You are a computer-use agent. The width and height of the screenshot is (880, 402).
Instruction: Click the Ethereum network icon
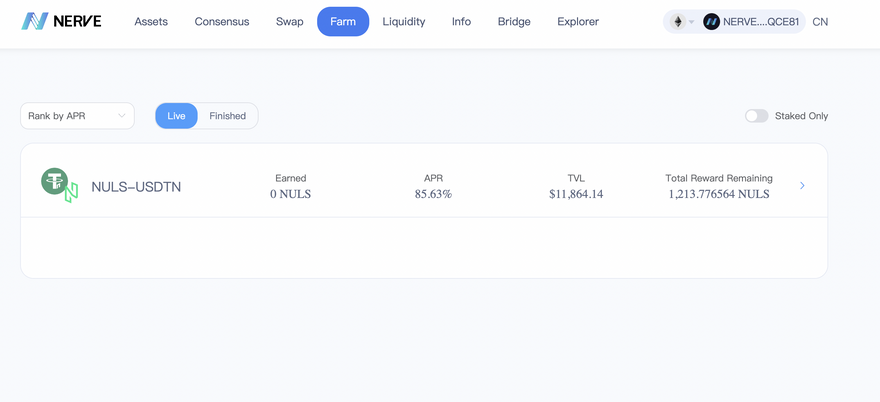(x=678, y=22)
